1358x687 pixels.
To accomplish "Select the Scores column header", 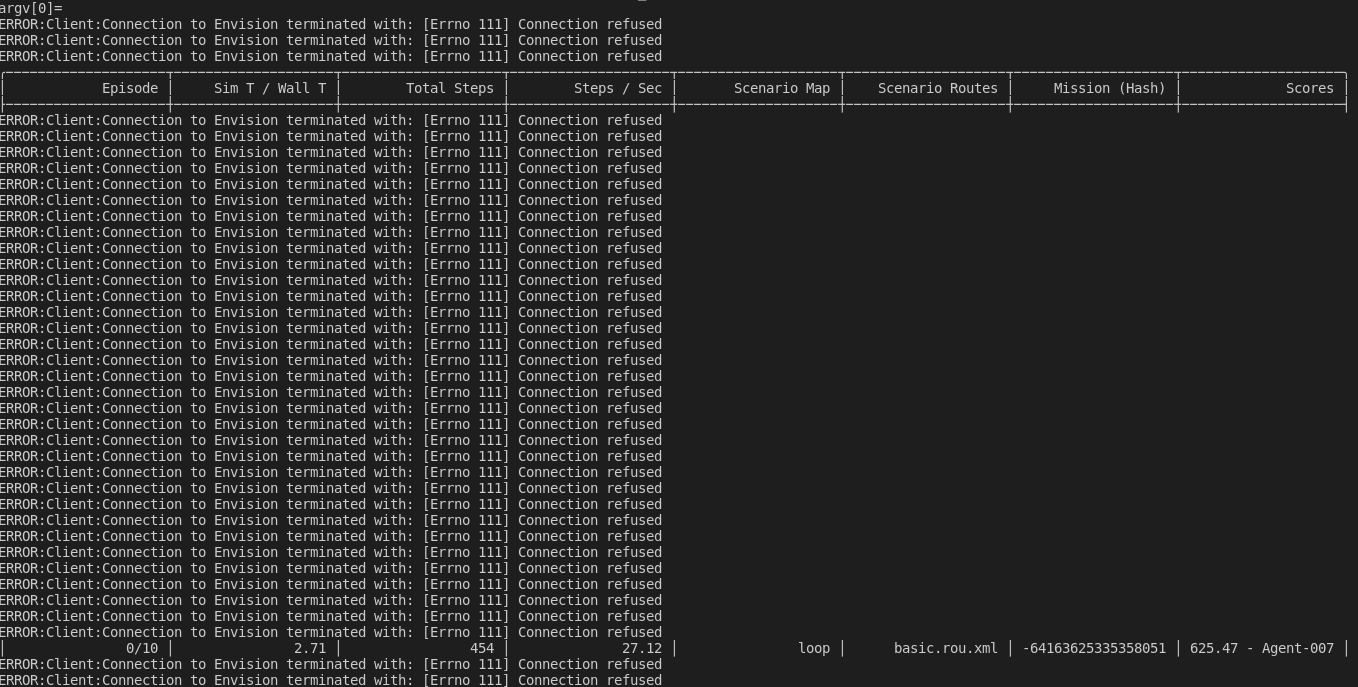I will pos(1312,88).
